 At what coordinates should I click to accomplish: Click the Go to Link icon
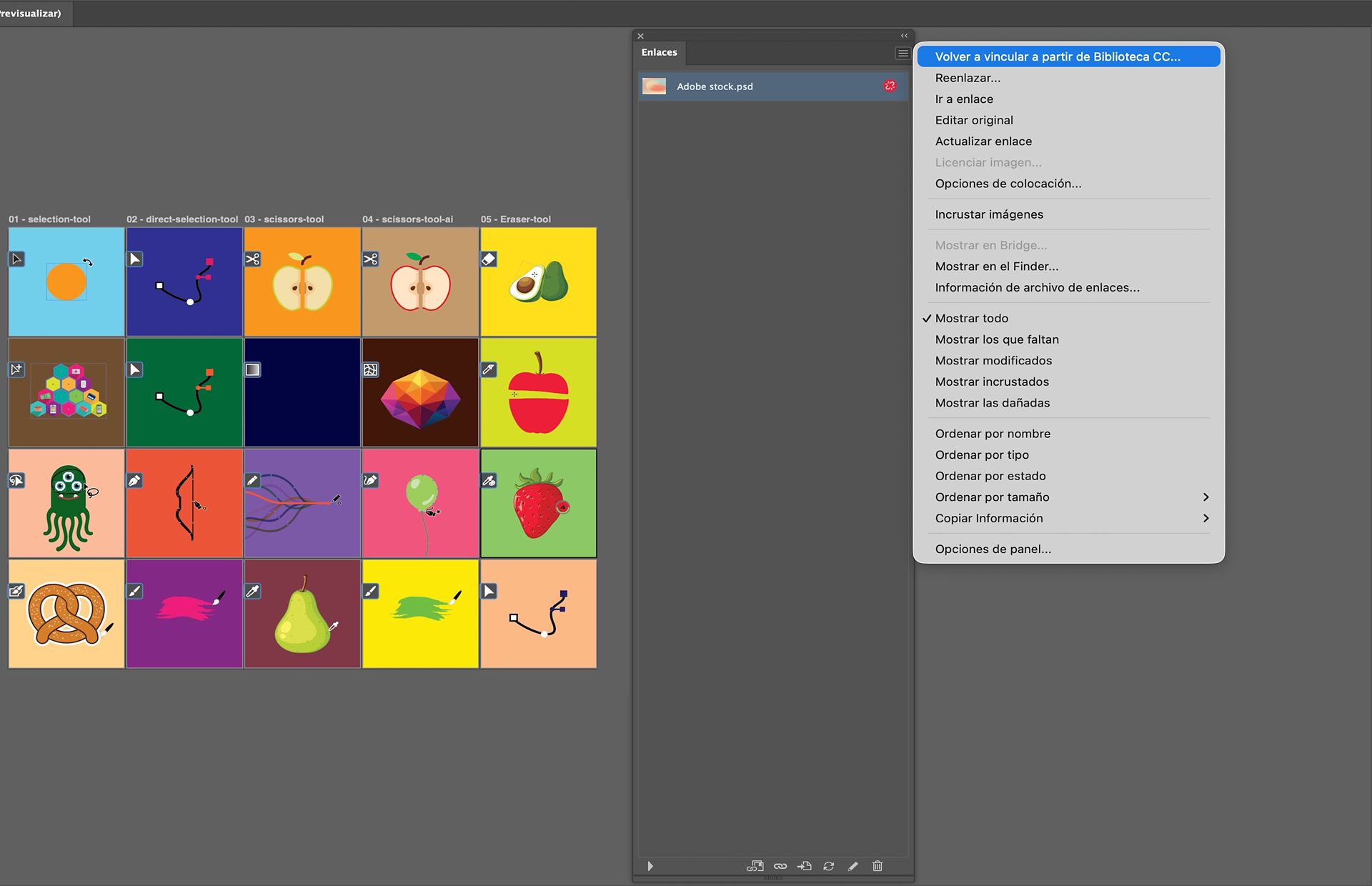805,866
